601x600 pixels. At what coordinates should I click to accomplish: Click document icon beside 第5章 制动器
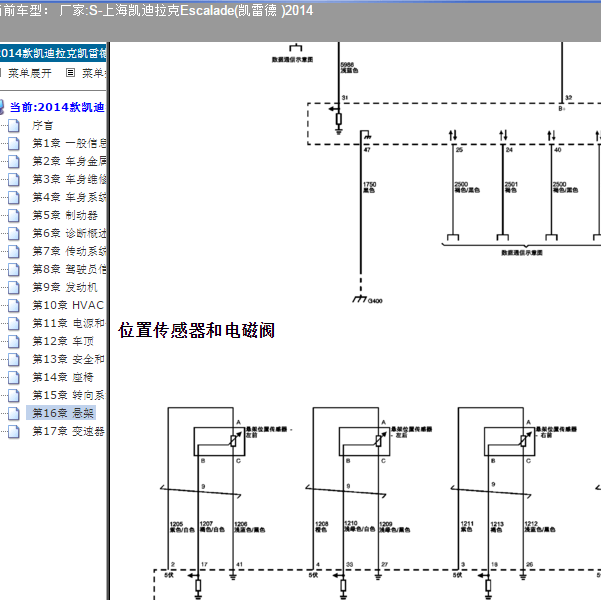click(x=14, y=216)
